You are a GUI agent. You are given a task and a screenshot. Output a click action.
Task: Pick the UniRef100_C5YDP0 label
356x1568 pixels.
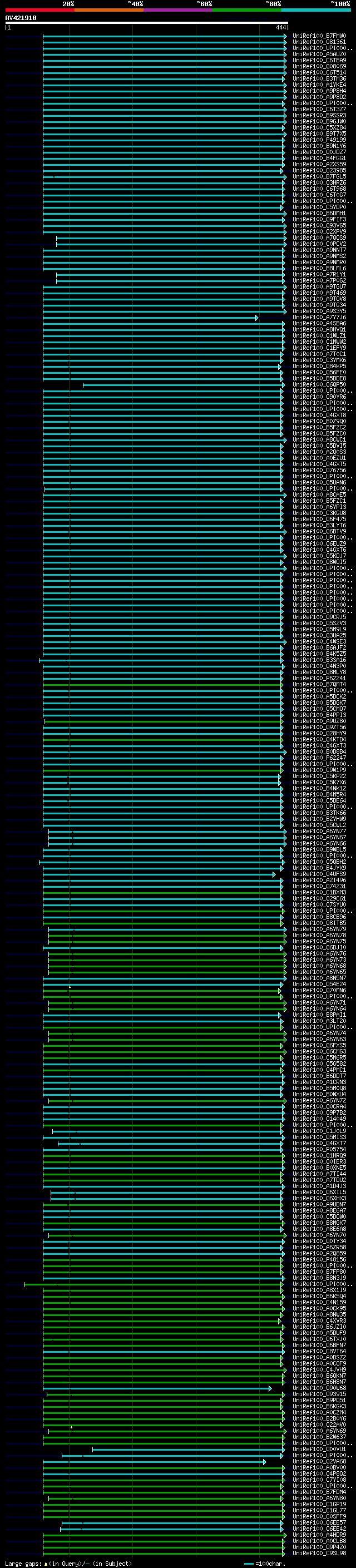[319, 207]
